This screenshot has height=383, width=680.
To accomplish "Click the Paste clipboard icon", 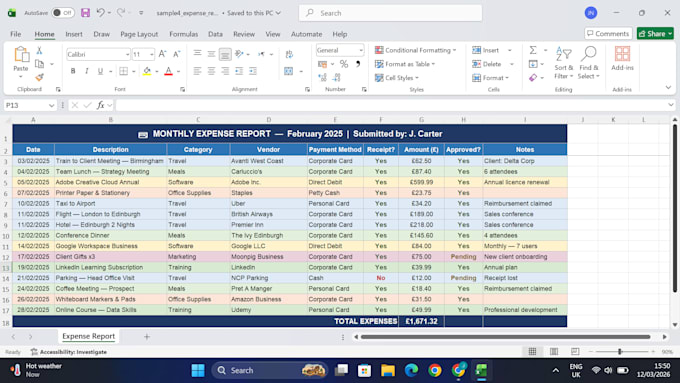I will 21,55.
